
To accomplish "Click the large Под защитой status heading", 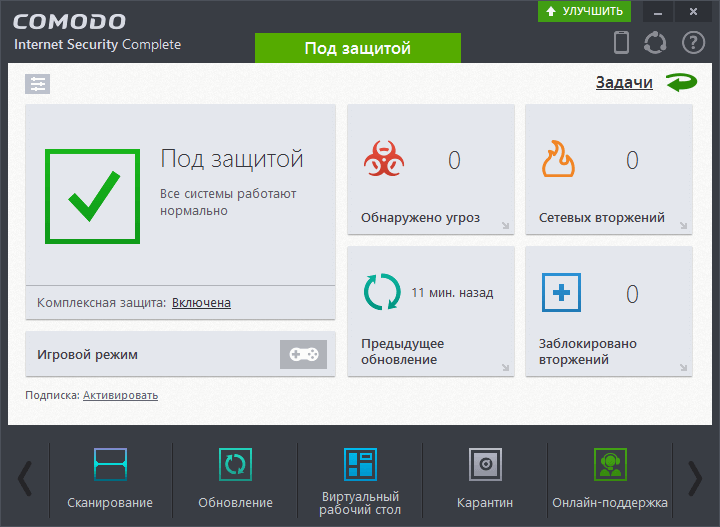I will pyautogui.click(x=232, y=159).
